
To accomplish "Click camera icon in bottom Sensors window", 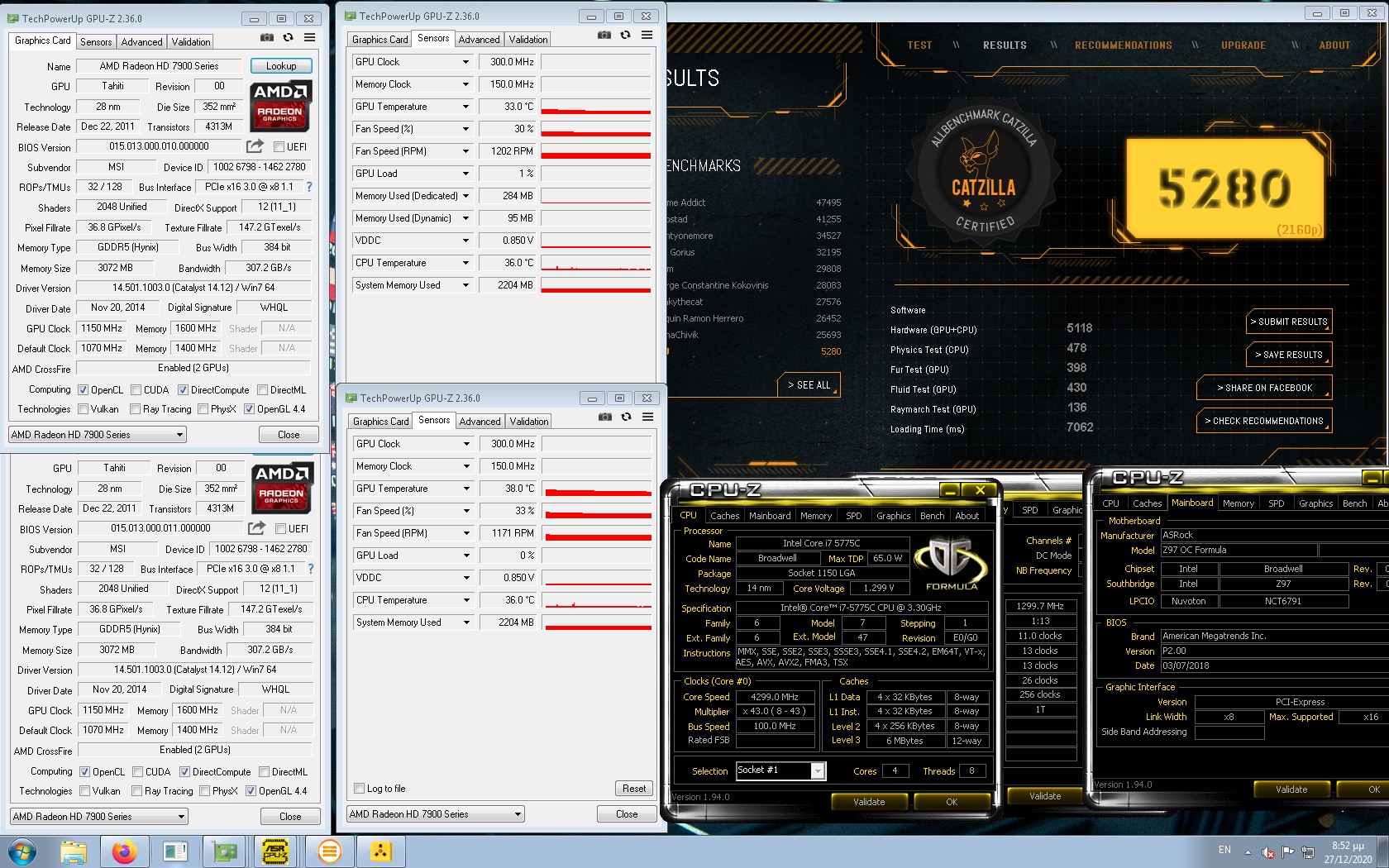I will point(605,417).
